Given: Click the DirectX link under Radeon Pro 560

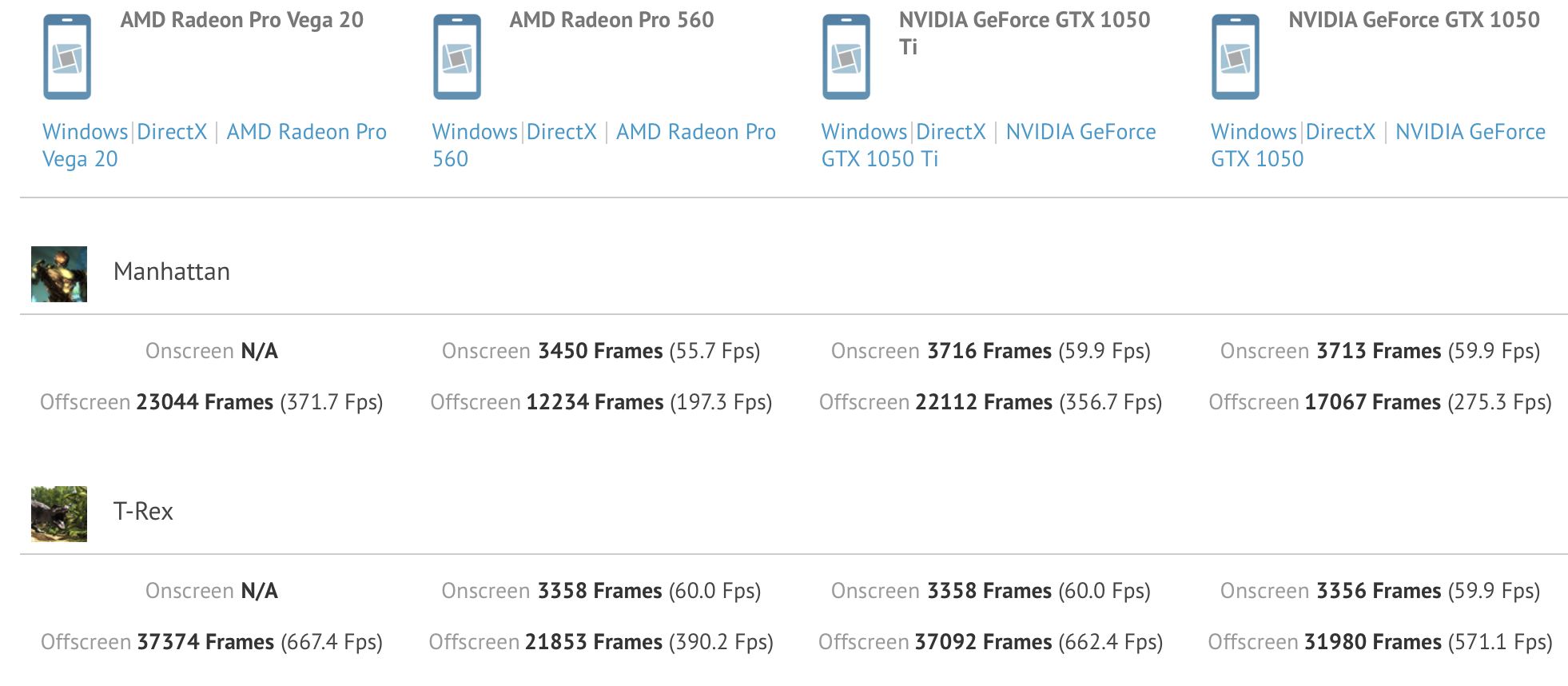Looking at the screenshot, I should (x=561, y=132).
